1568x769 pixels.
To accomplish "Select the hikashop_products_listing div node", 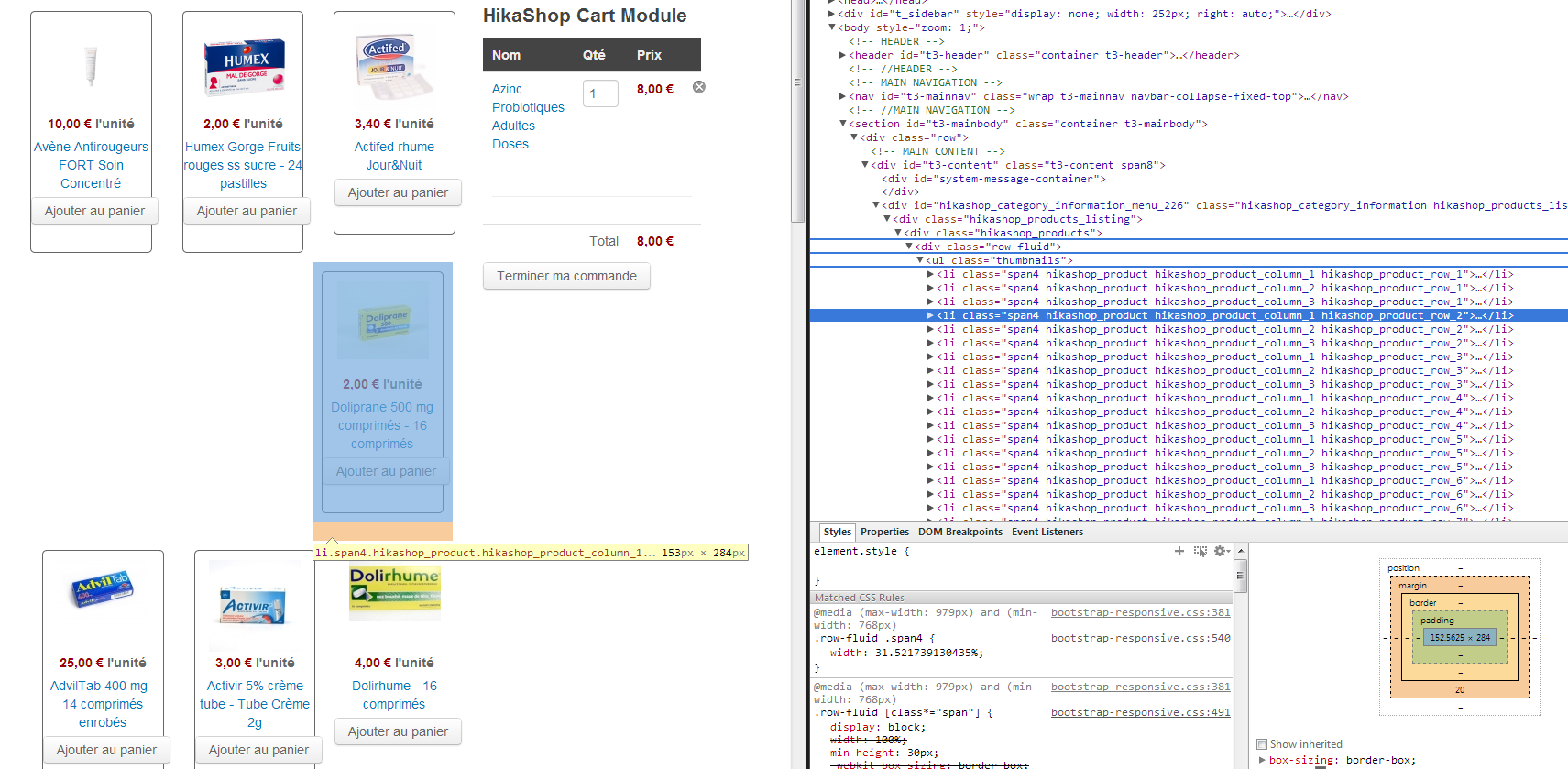I will click(1017, 219).
